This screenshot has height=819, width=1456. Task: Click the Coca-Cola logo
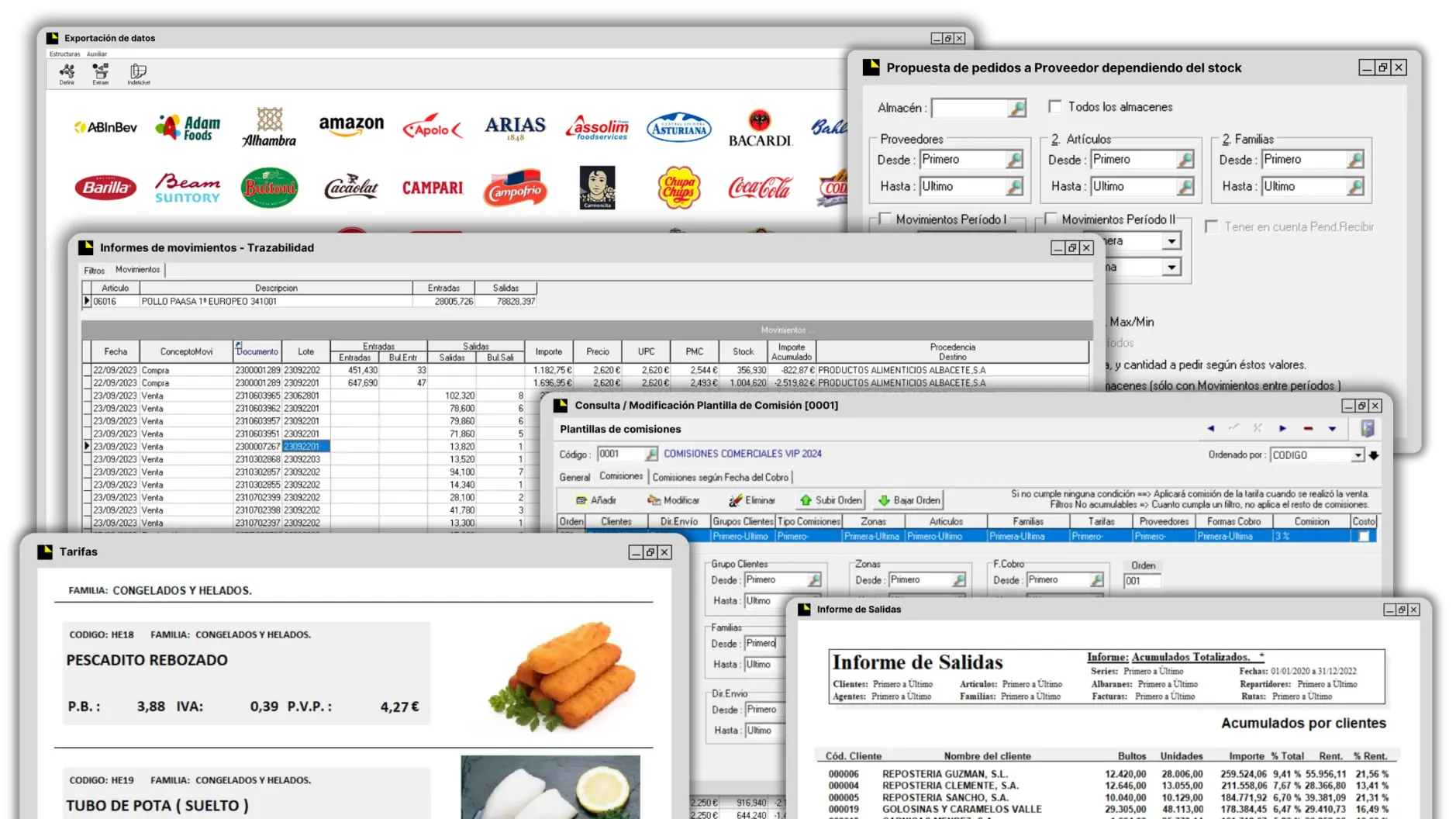pos(759,188)
